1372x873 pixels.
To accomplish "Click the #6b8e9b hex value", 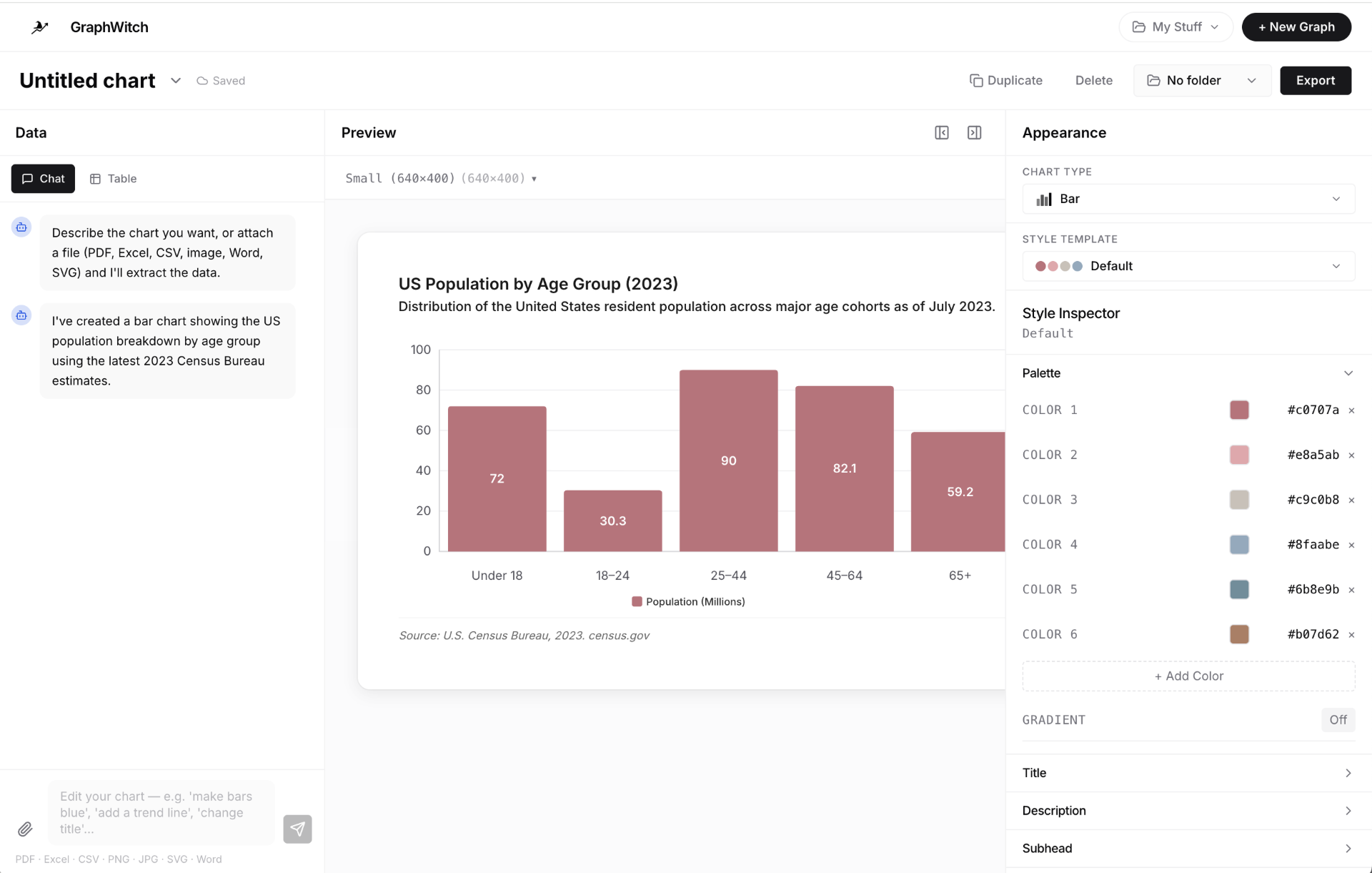I will click(x=1313, y=589).
